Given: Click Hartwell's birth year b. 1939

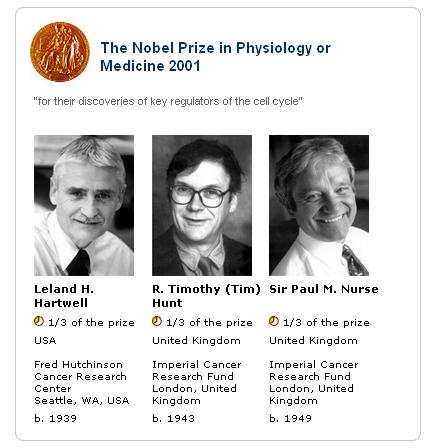Looking at the screenshot, I should click(x=55, y=418).
